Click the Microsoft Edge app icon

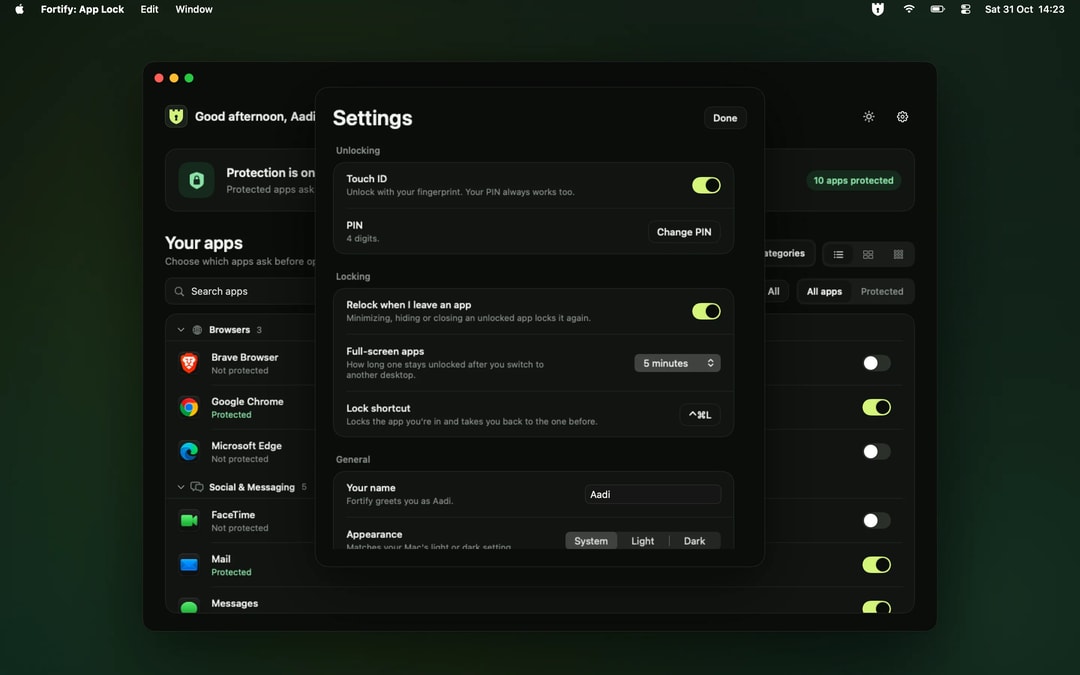pyautogui.click(x=189, y=451)
